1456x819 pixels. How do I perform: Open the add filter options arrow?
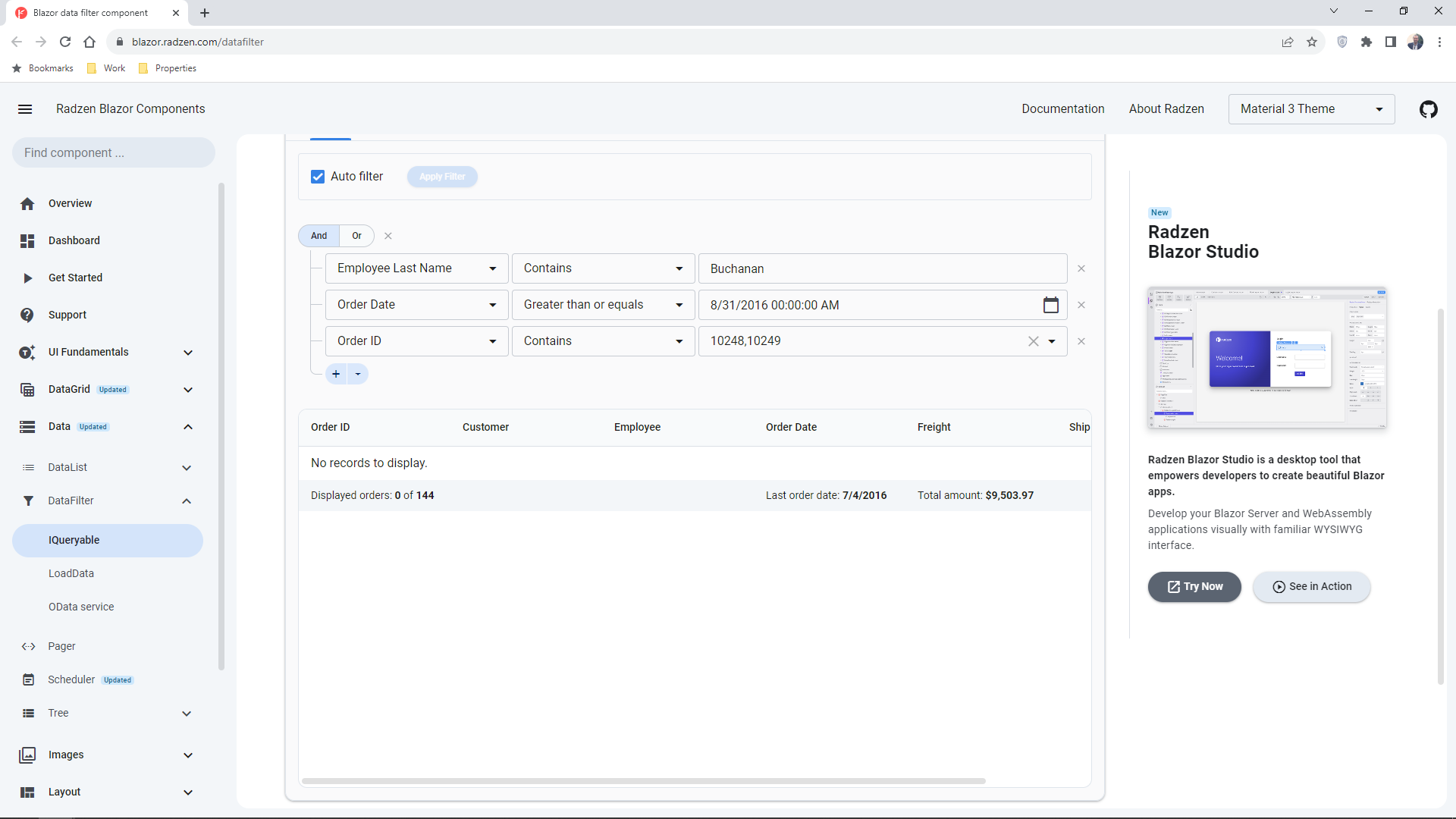point(358,374)
